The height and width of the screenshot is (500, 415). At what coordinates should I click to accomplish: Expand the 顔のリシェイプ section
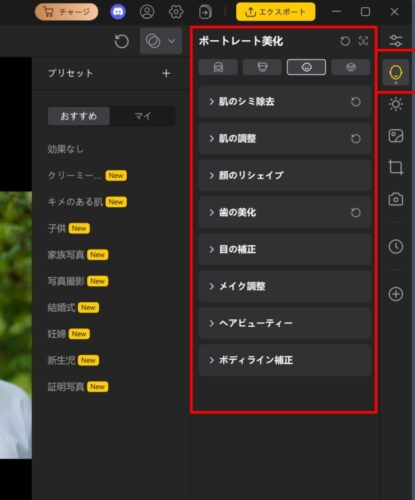[285, 175]
